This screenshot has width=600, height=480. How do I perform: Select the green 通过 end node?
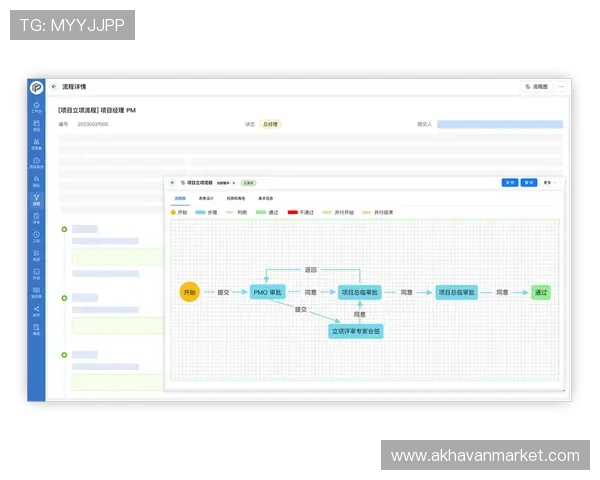point(540,292)
